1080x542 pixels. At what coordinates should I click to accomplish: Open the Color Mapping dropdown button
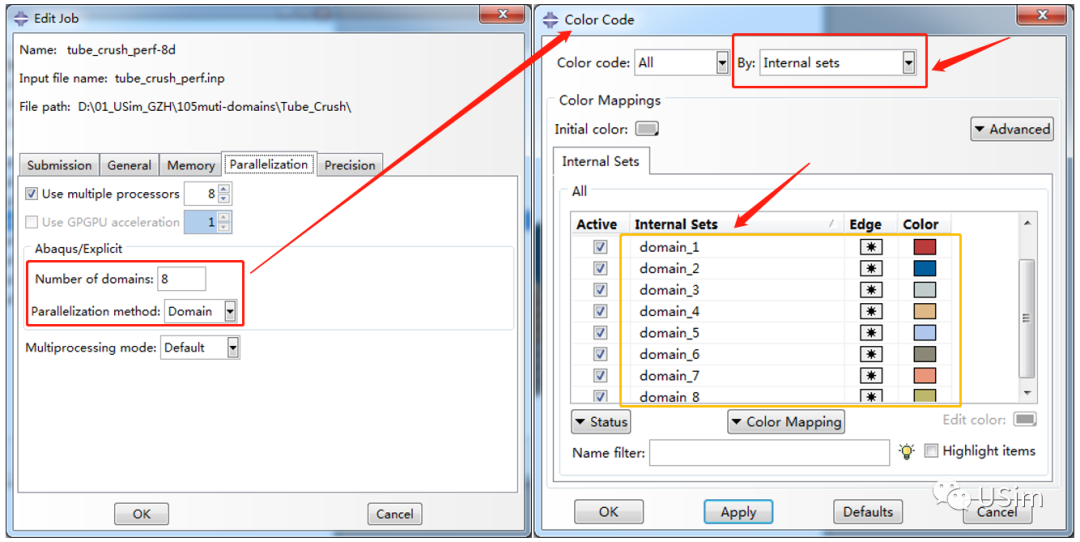tap(786, 421)
